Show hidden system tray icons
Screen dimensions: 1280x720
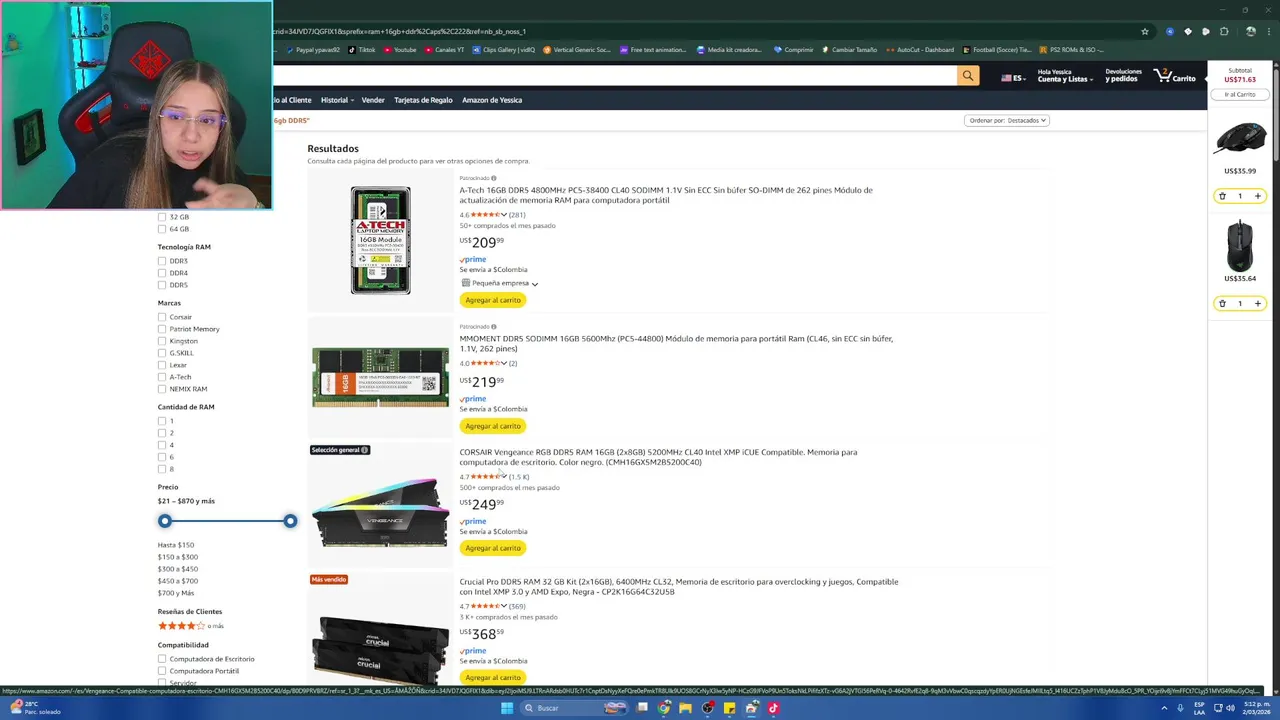click(1164, 708)
